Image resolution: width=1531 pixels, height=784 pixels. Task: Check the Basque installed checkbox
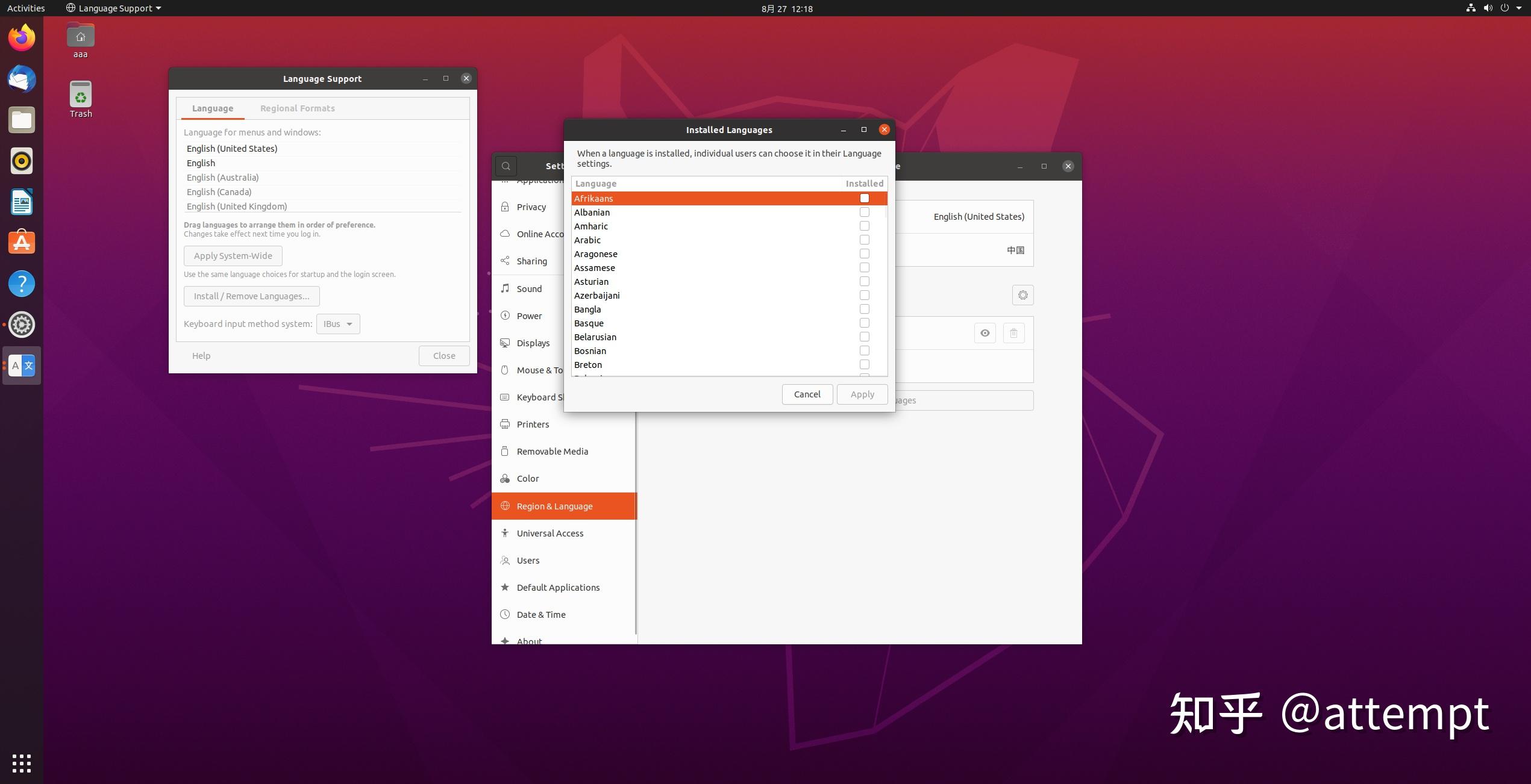[x=864, y=323]
